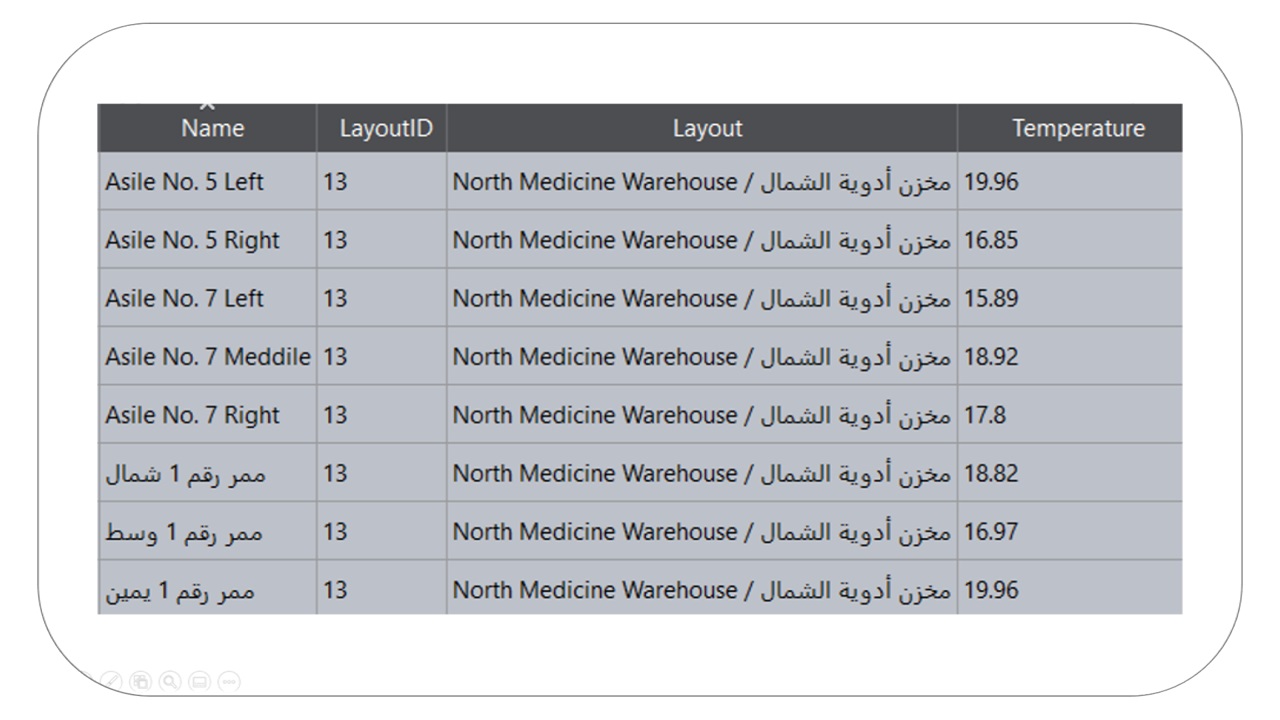Viewport: 1280px width, 720px height.
Task: Click the Layout column header
Action: (x=707, y=128)
